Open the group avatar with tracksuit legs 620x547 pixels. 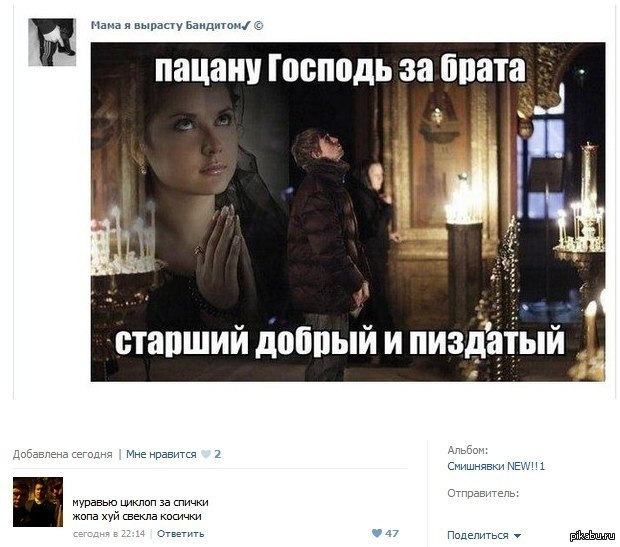(52, 42)
